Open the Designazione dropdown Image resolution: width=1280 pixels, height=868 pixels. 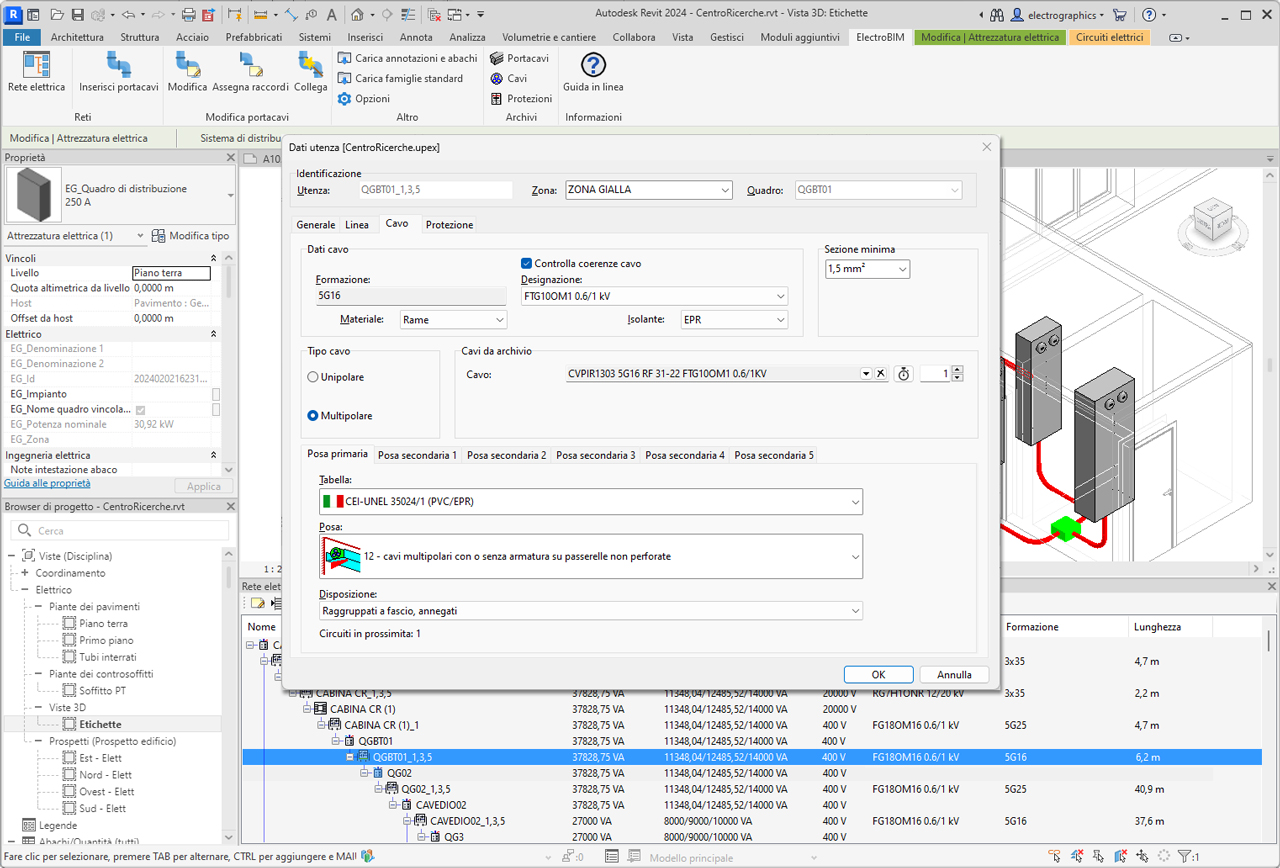tap(654, 296)
